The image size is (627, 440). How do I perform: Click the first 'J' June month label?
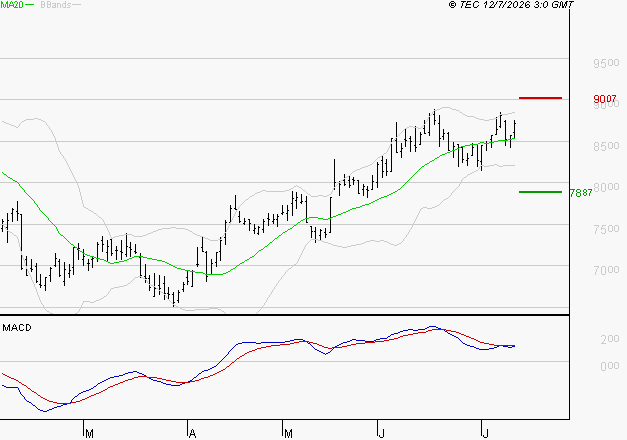click(x=381, y=434)
